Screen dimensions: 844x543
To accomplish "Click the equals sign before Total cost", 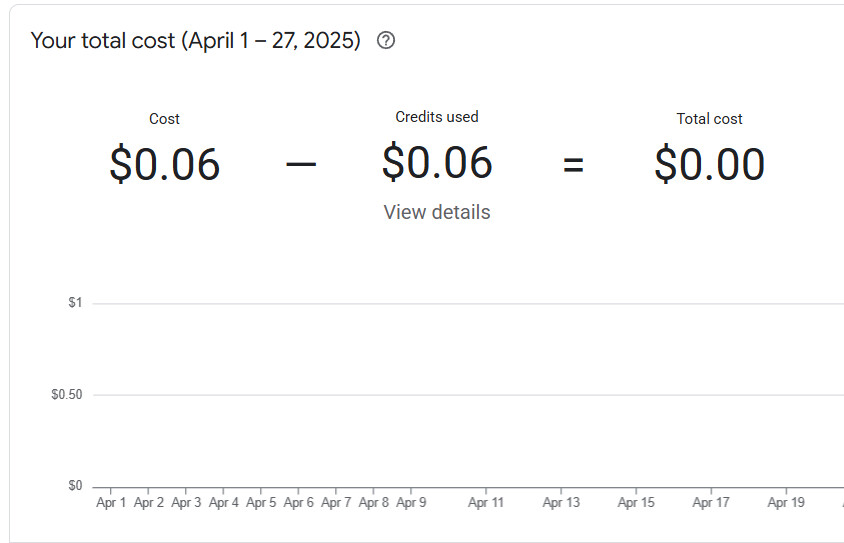I will point(573,165).
